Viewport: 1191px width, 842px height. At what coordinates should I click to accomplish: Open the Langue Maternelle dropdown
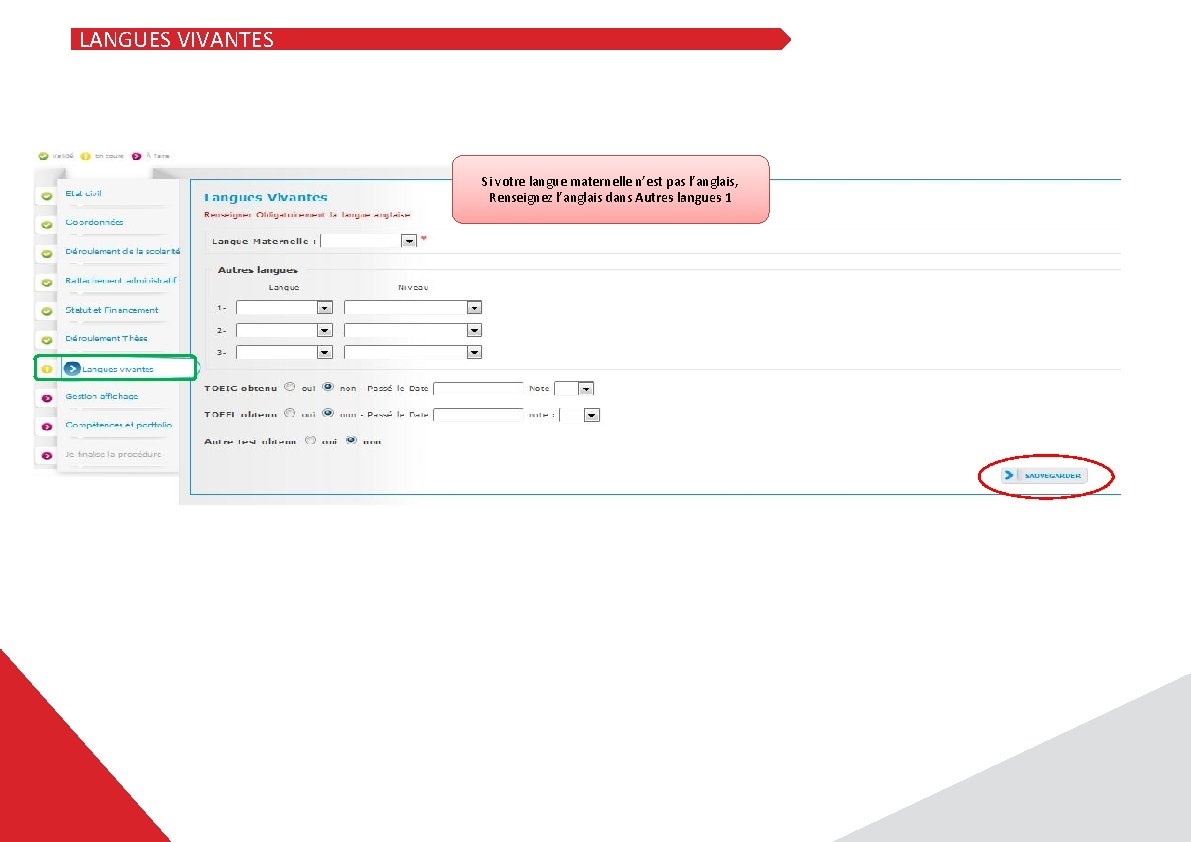(368, 241)
